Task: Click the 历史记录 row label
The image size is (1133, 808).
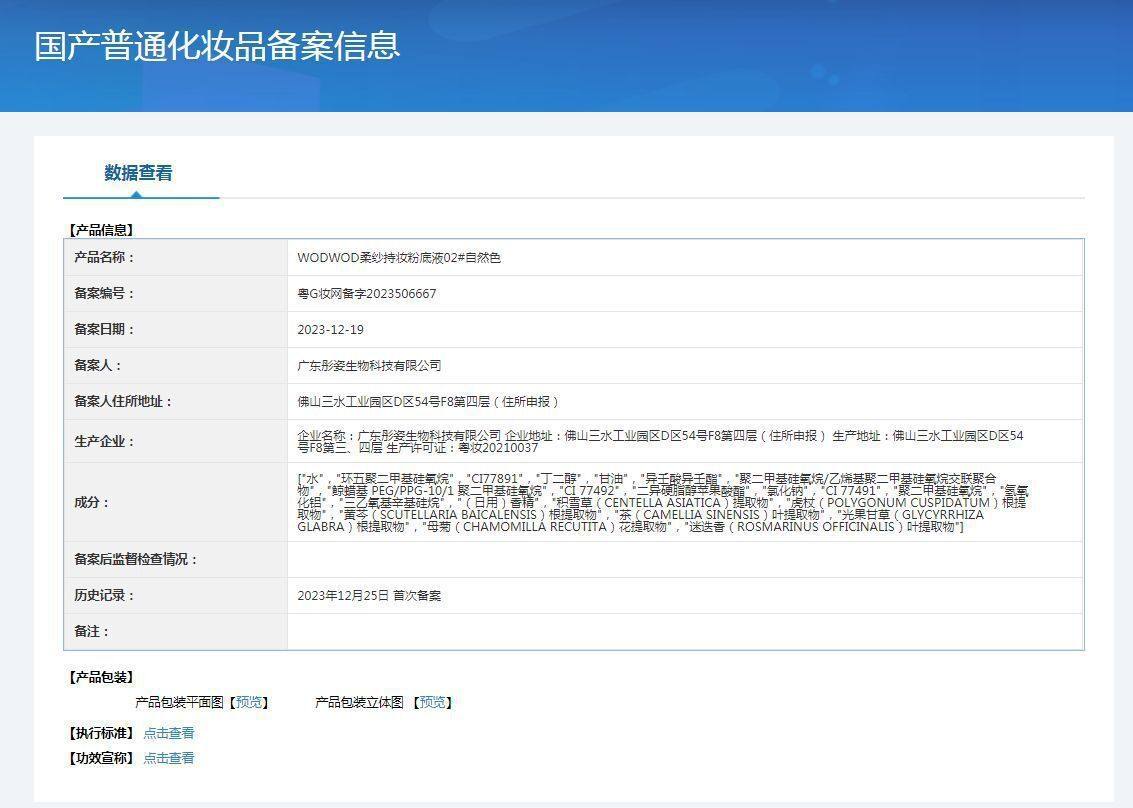Action: click(x=104, y=596)
